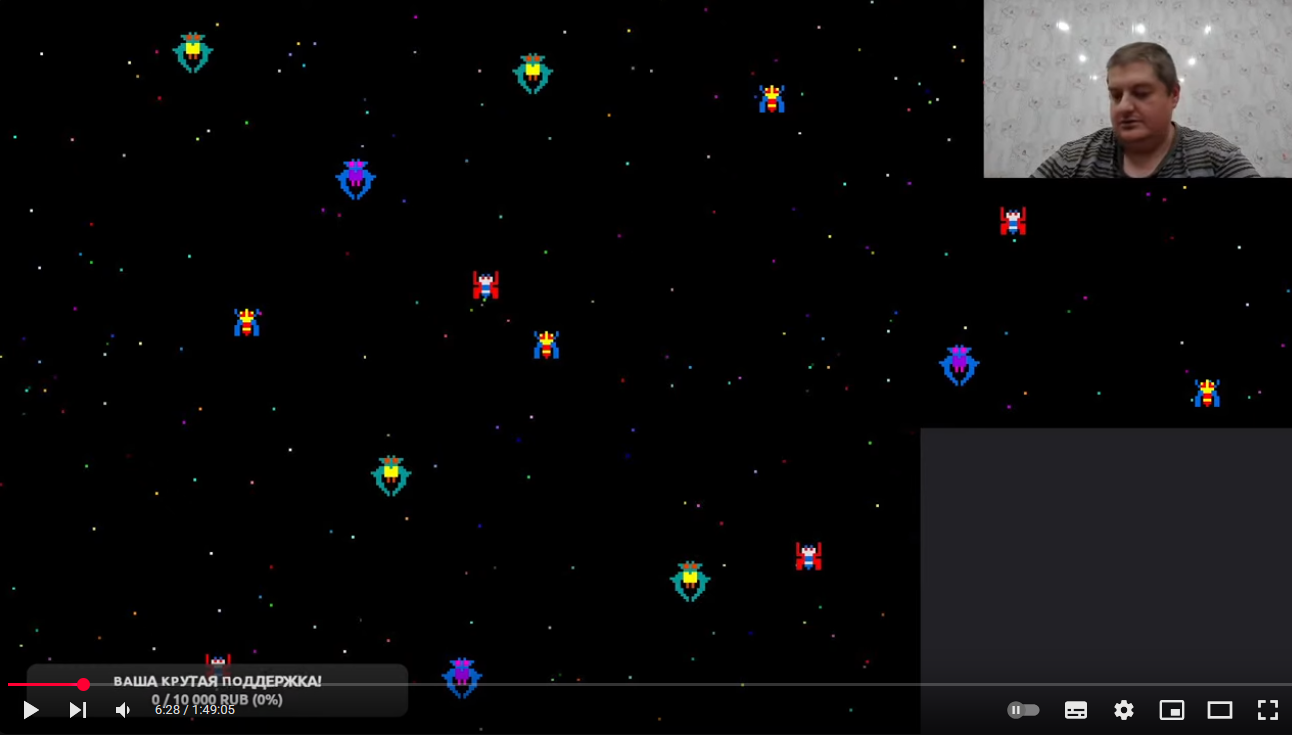This screenshot has width=1292, height=735.
Task: Play the paused video
Action: [30, 710]
